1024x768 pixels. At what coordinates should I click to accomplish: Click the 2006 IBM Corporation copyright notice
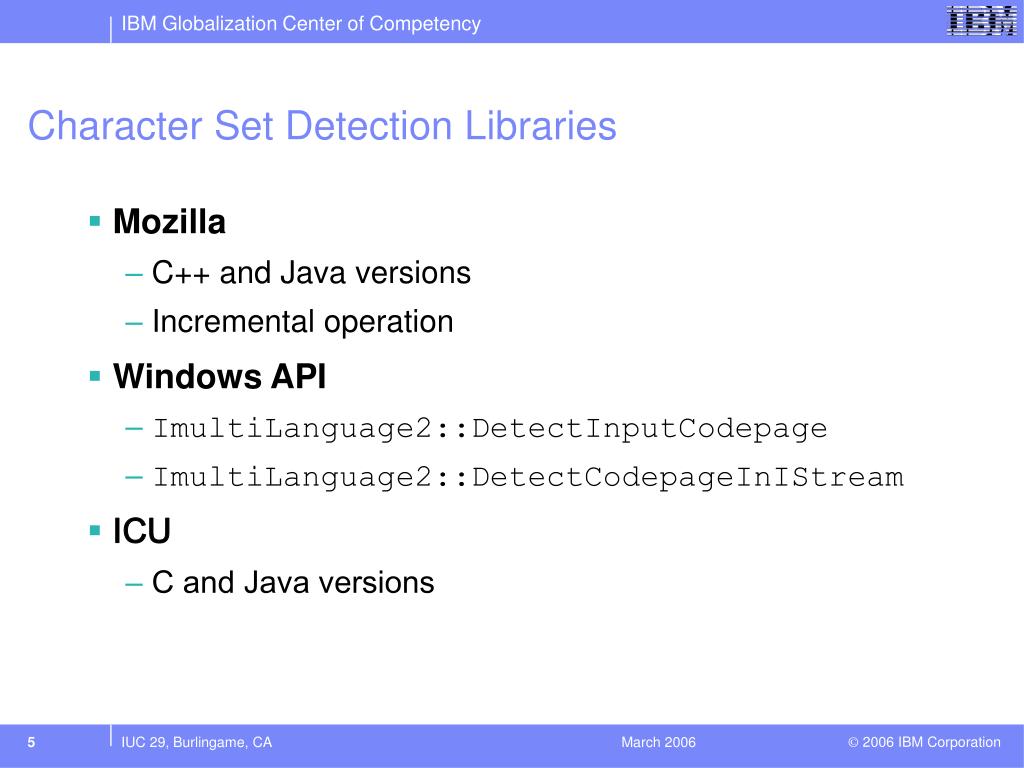(924, 743)
